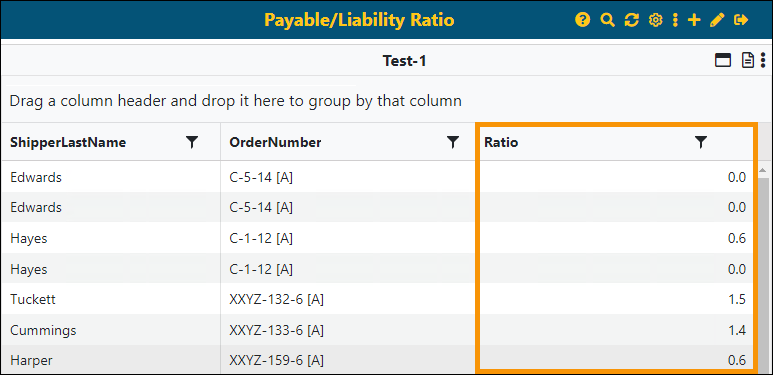Click the group-by drop area text
773x375 pixels.
(236, 101)
